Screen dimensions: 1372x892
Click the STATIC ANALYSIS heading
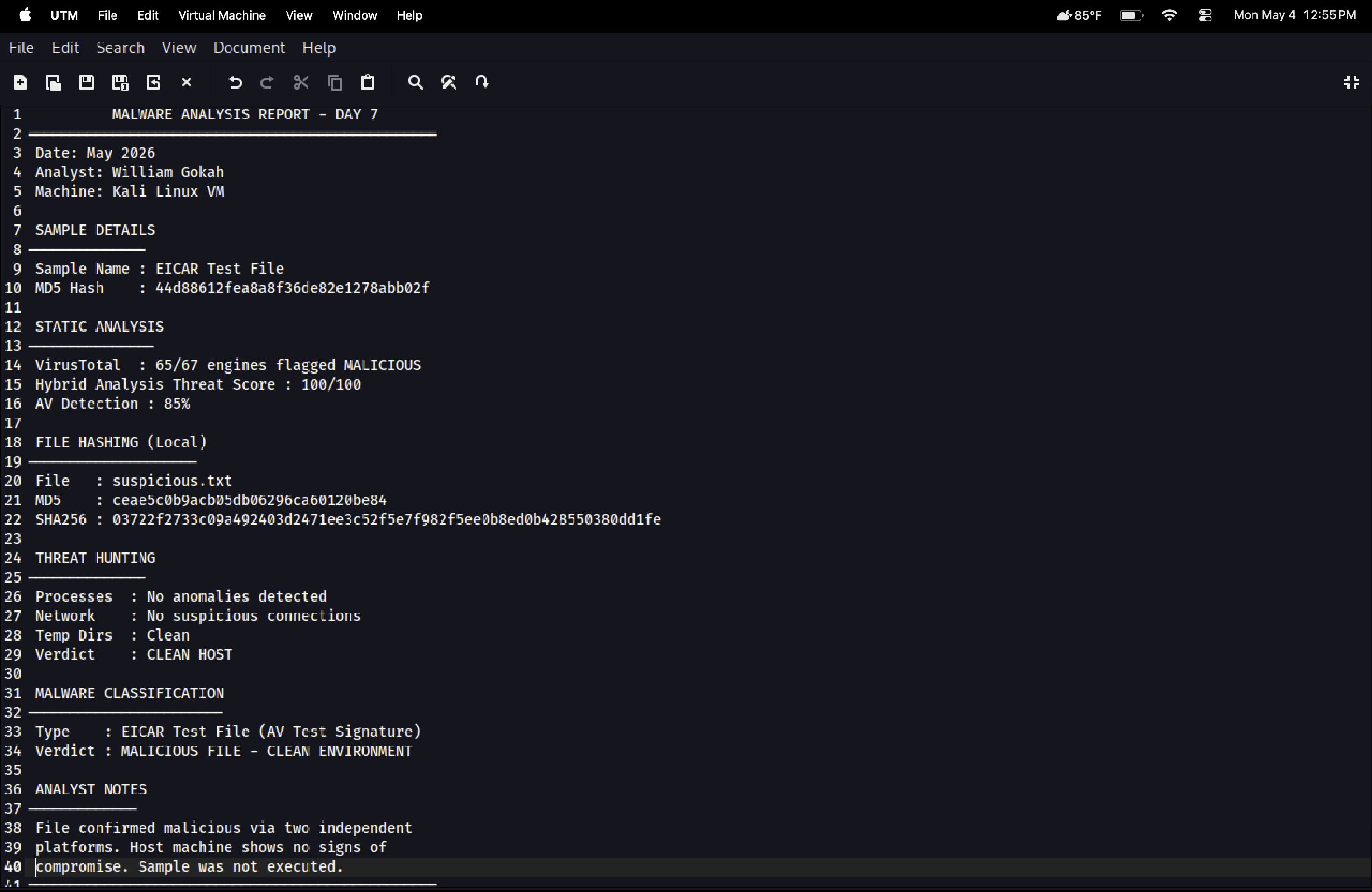100,327
